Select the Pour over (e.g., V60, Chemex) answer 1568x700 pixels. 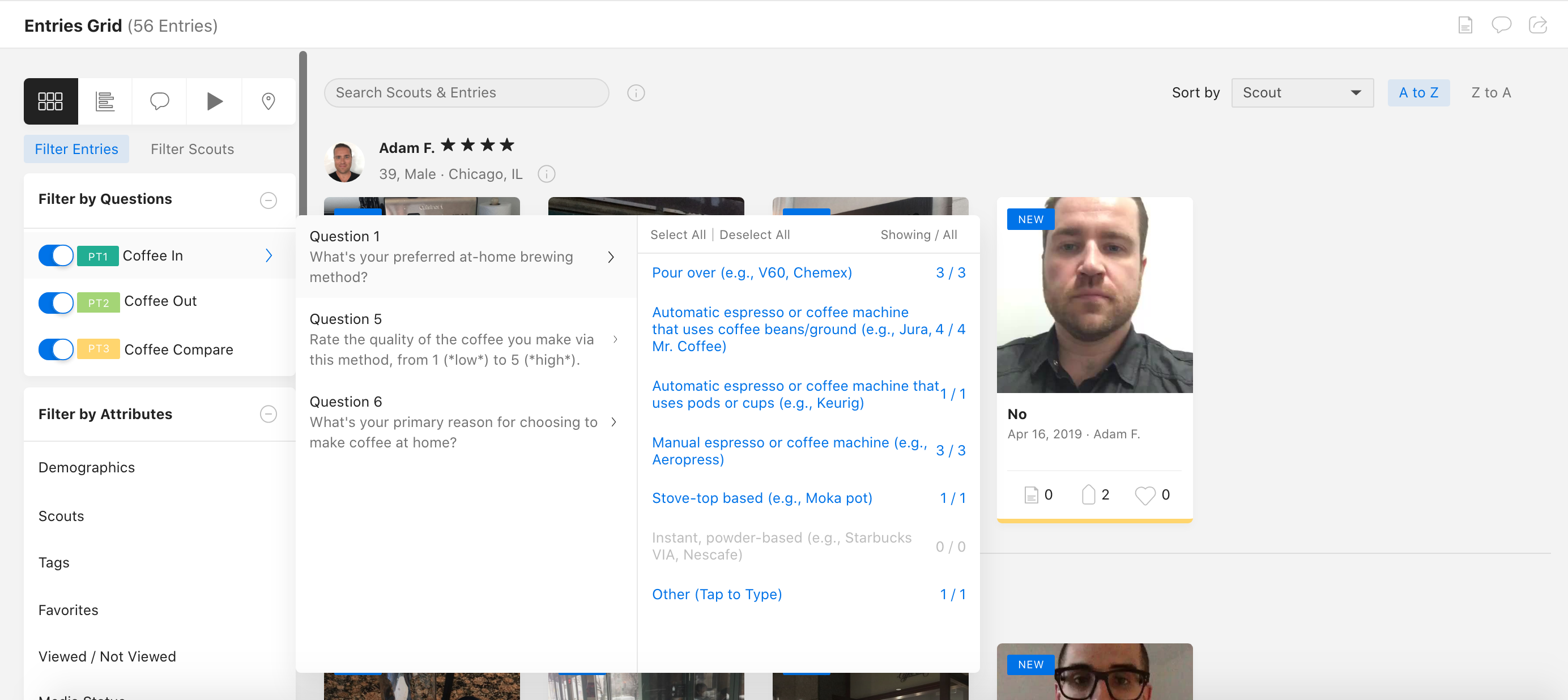(808, 273)
